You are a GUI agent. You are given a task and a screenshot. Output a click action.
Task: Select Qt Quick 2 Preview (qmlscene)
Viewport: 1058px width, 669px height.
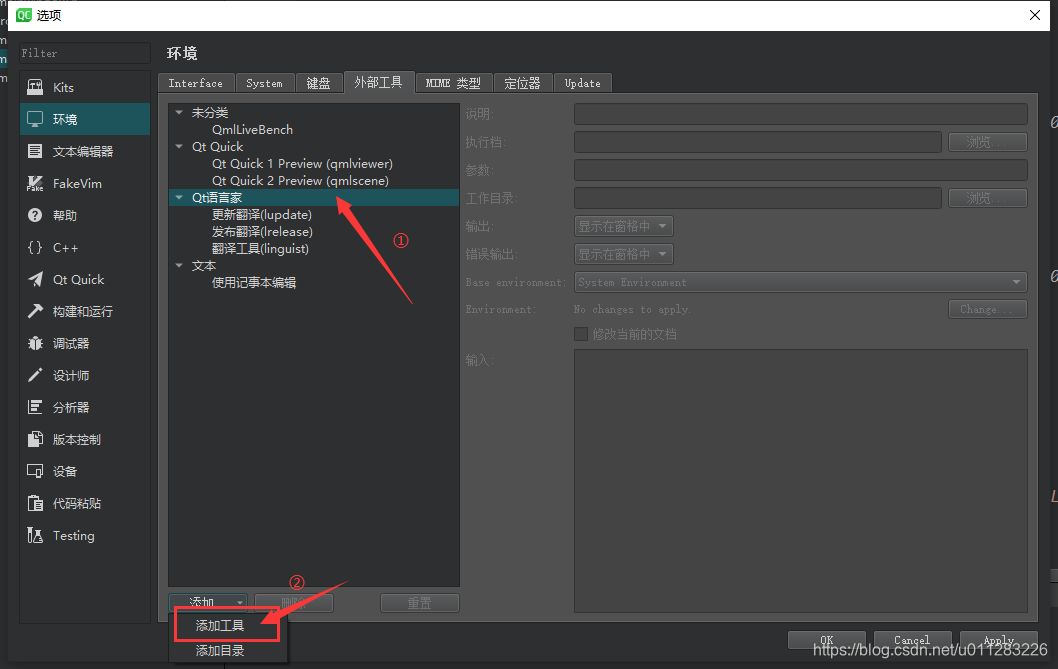tap(300, 180)
